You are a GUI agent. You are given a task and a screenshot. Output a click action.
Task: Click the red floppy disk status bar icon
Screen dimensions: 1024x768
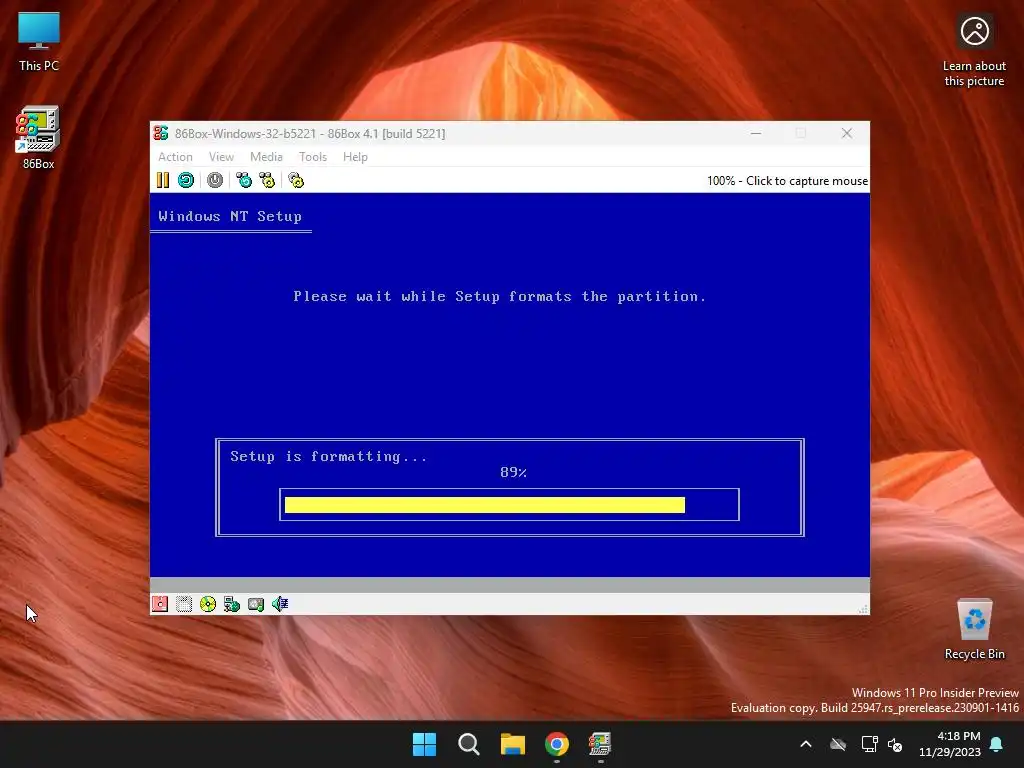click(160, 604)
